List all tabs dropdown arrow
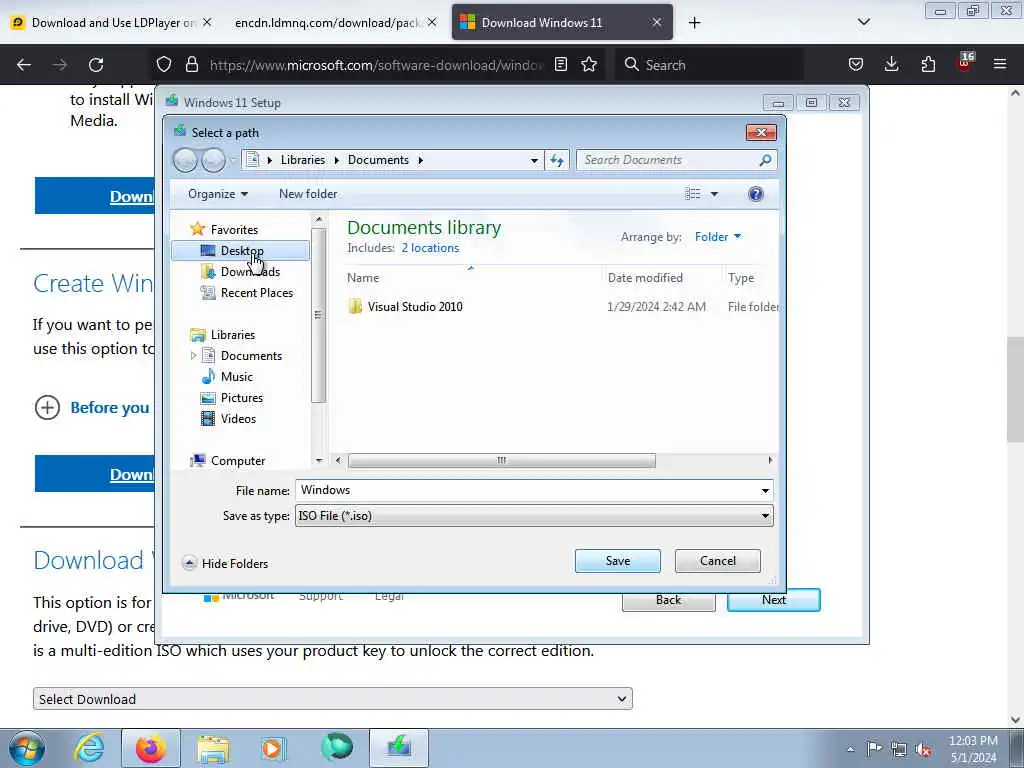 point(863,23)
